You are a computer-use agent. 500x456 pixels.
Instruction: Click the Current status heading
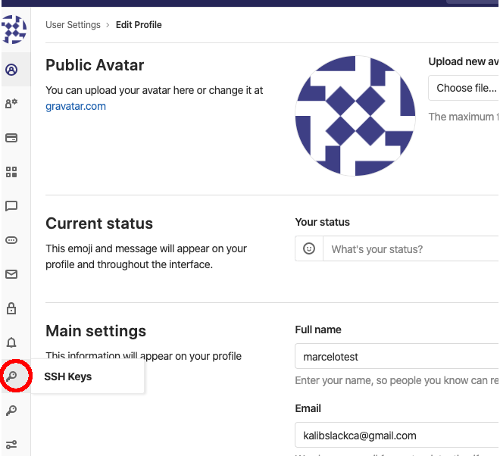(x=99, y=223)
